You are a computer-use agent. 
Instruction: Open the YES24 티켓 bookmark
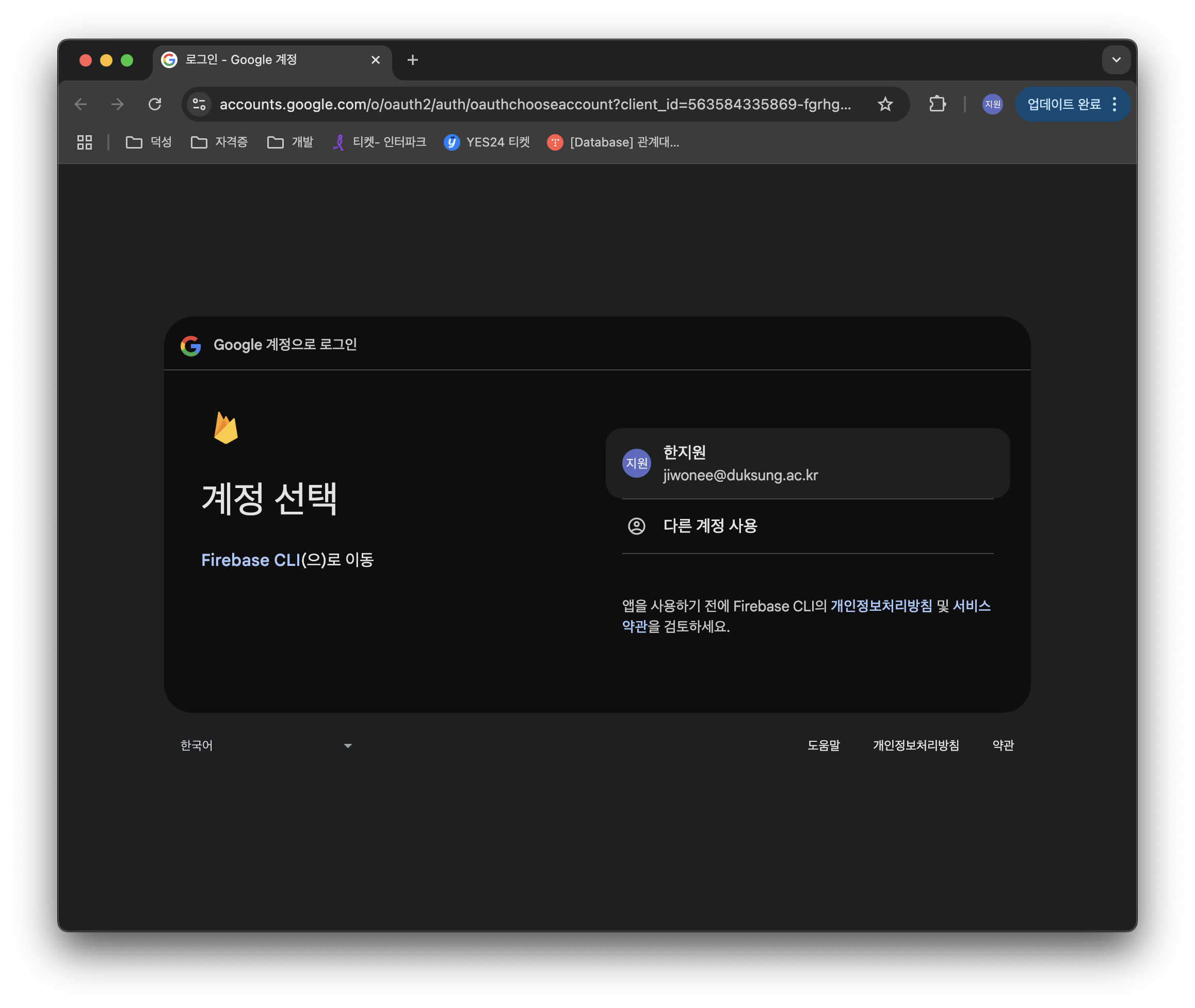(487, 142)
